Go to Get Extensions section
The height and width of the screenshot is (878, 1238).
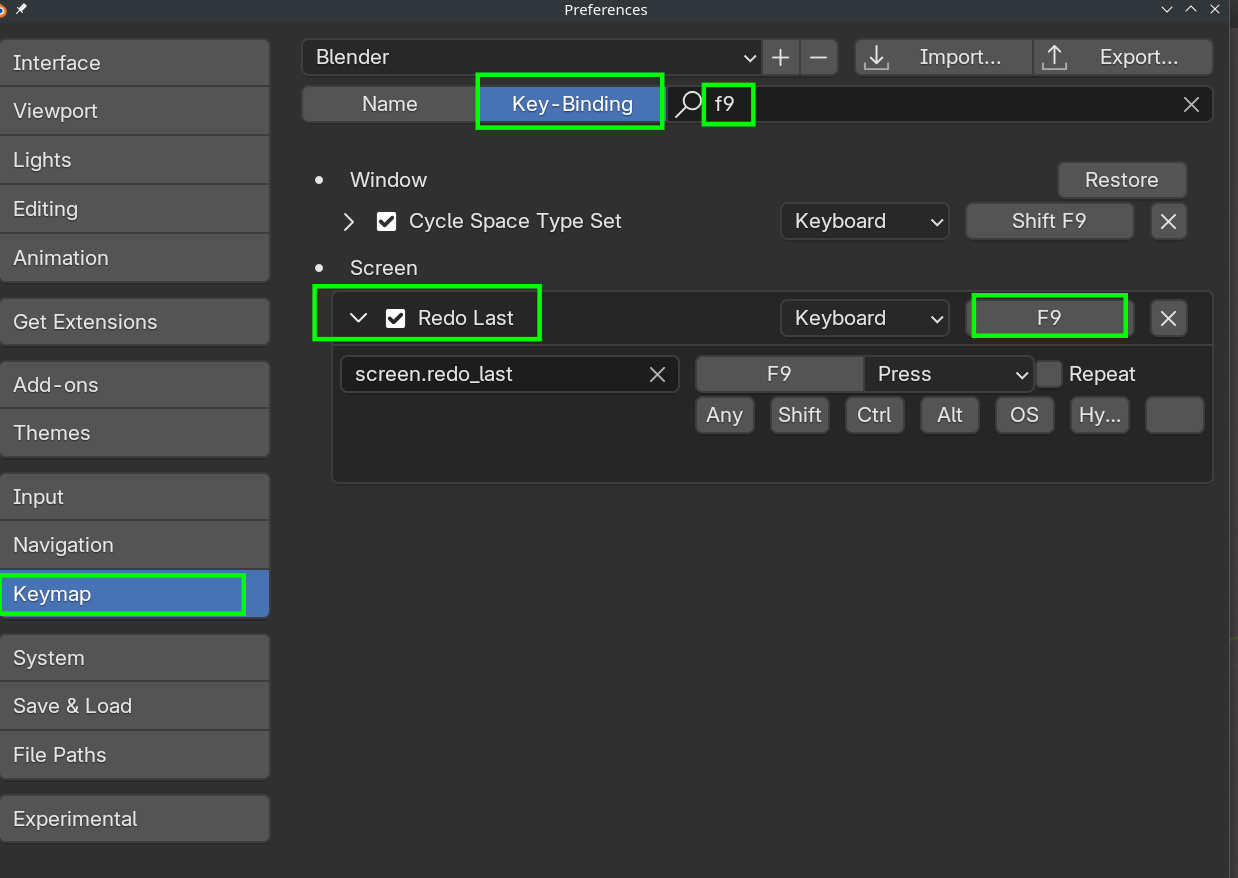(x=134, y=322)
